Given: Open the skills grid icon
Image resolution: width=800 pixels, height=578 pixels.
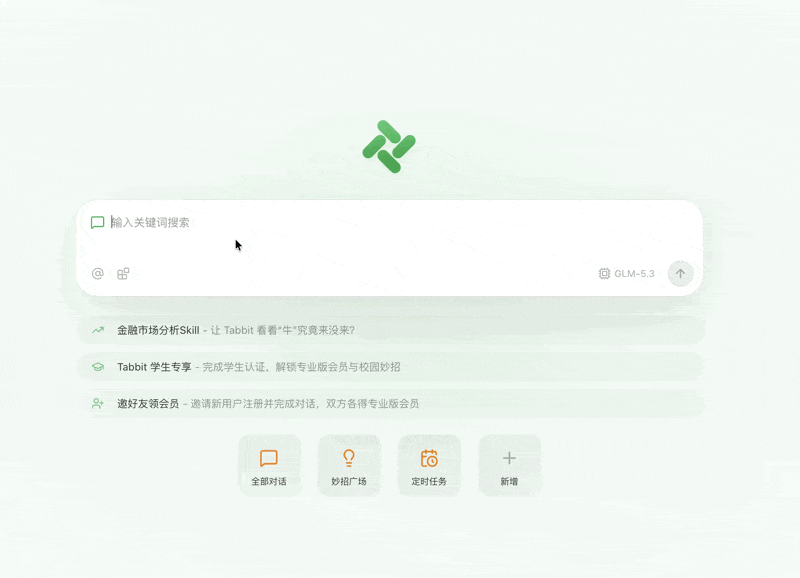Looking at the screenshot, I should click(x=123, y=274).
